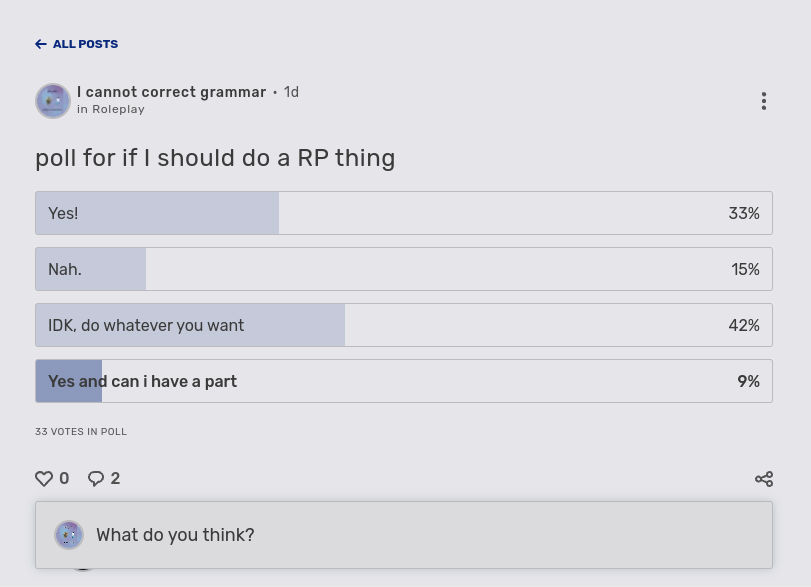Click the comment count number 2
The image size is (811, 587).
[115, 479]
